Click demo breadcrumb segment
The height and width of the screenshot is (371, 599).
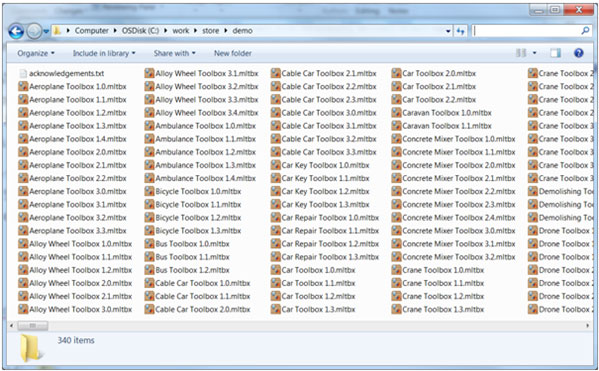tap(243, 31)
